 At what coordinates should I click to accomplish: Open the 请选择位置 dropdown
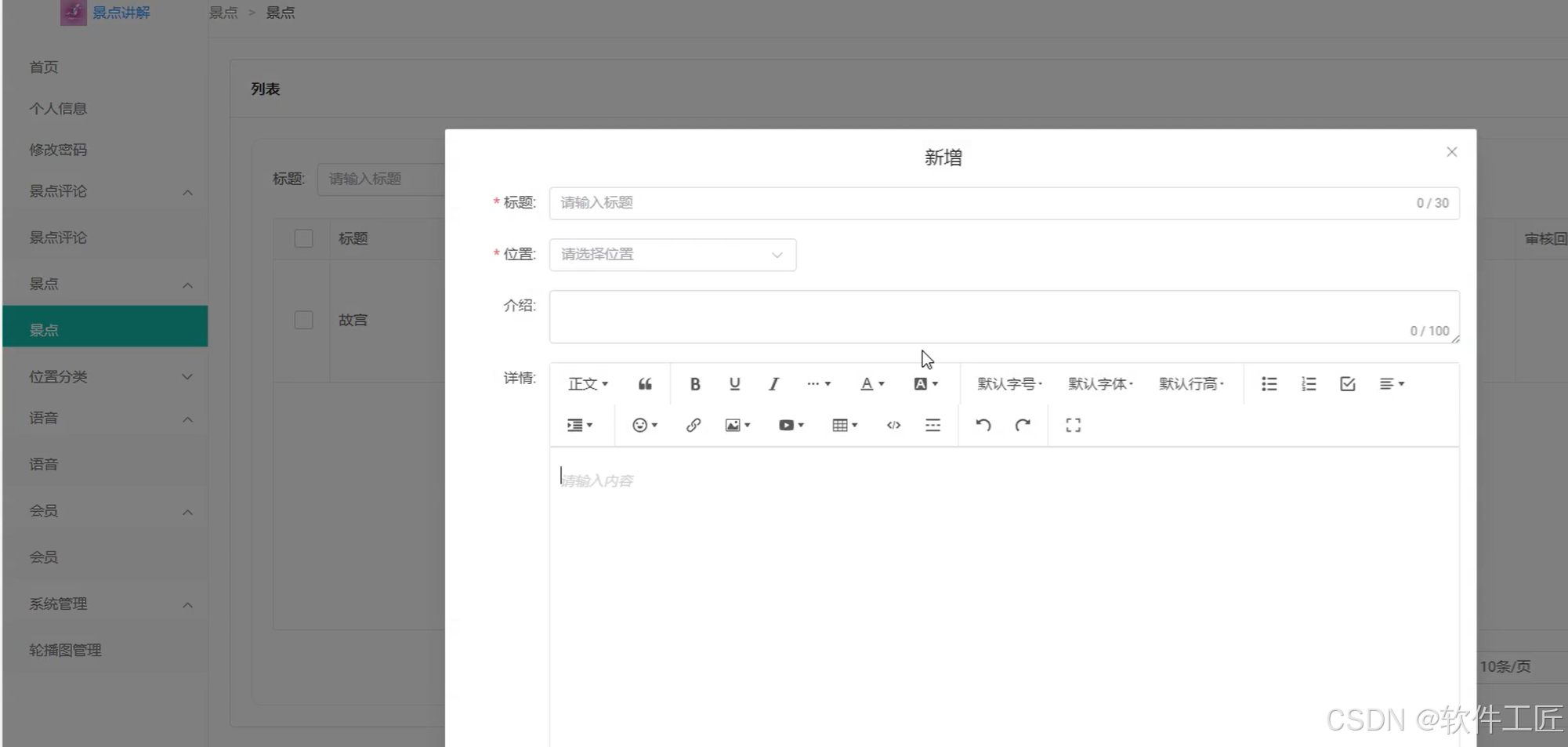[x=672, y=255]
